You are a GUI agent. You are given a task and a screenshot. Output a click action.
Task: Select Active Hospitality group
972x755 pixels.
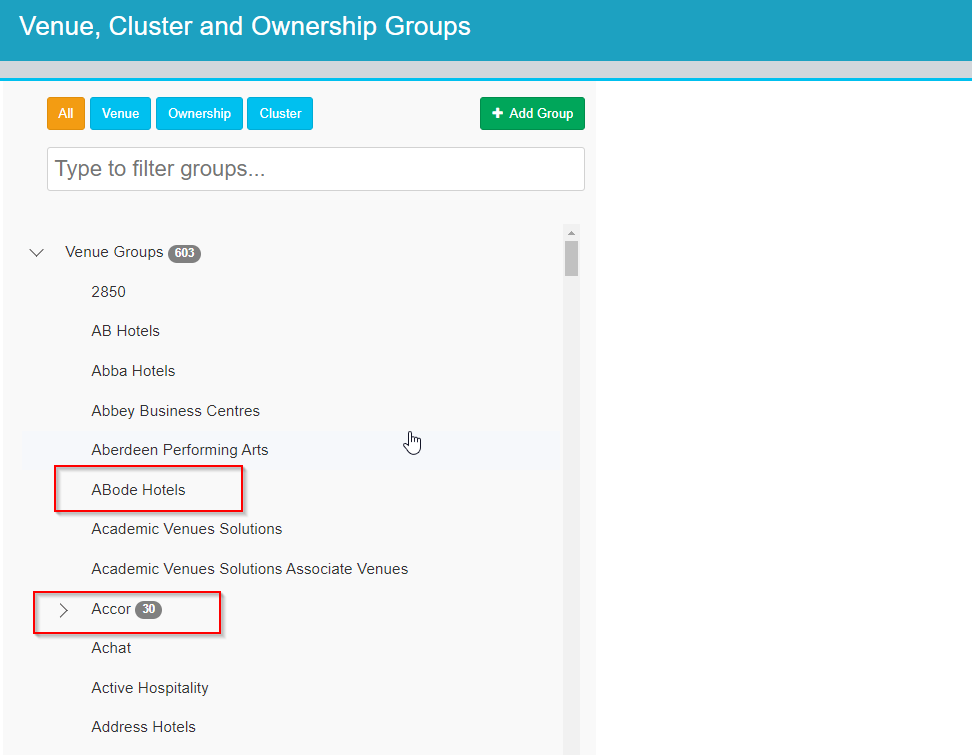coord(149,688)
